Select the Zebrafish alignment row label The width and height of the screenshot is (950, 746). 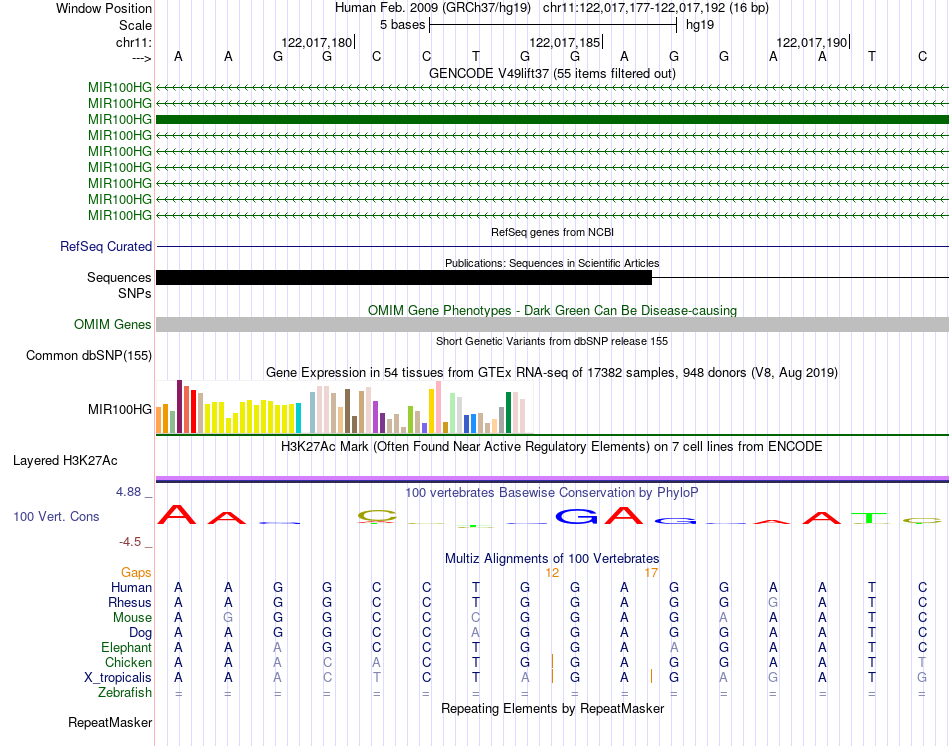[x=125, y=693]
